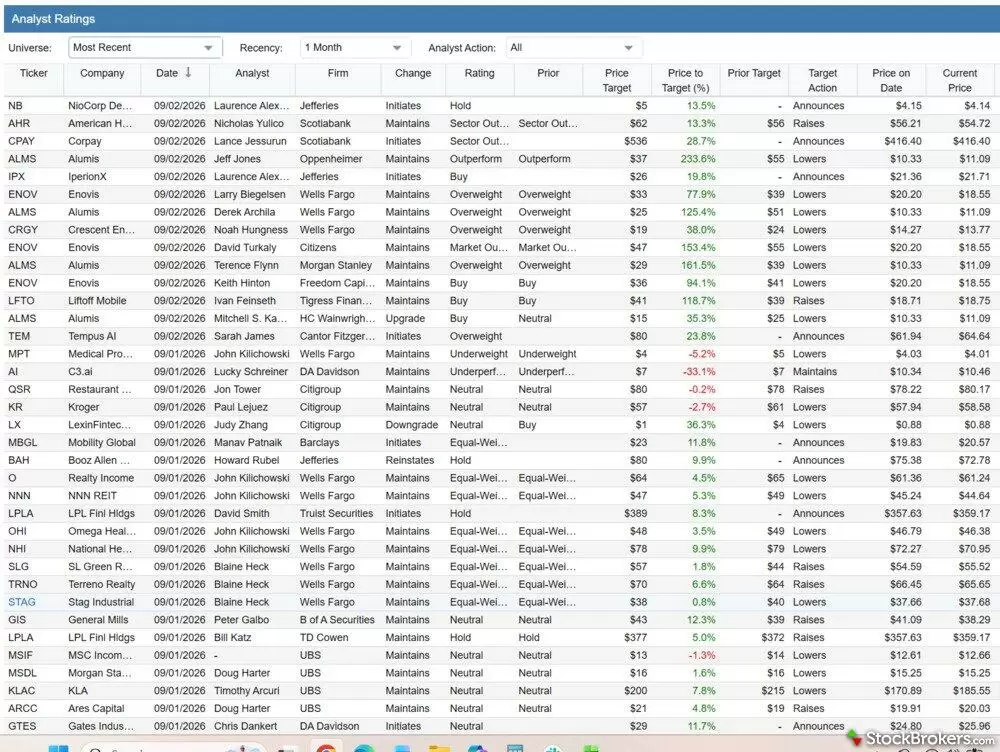Click the -33.1% price-to-target value
Viewport: 1000px width, 752px height.
pos(699,371)
